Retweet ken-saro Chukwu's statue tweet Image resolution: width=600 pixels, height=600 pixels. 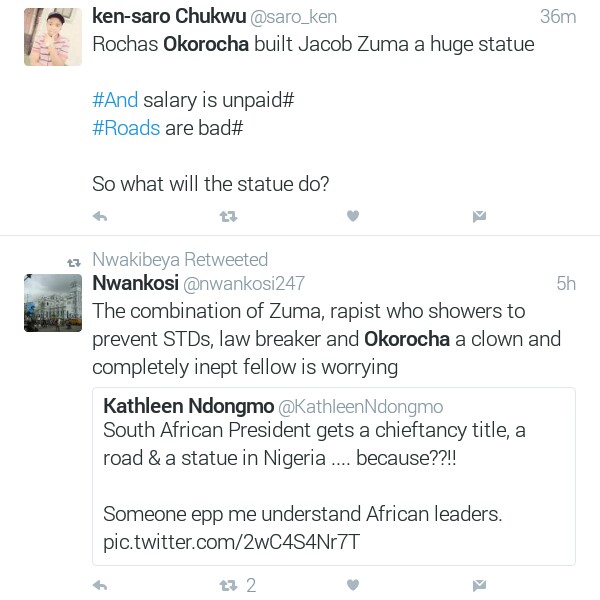click(x=228, y=216)
